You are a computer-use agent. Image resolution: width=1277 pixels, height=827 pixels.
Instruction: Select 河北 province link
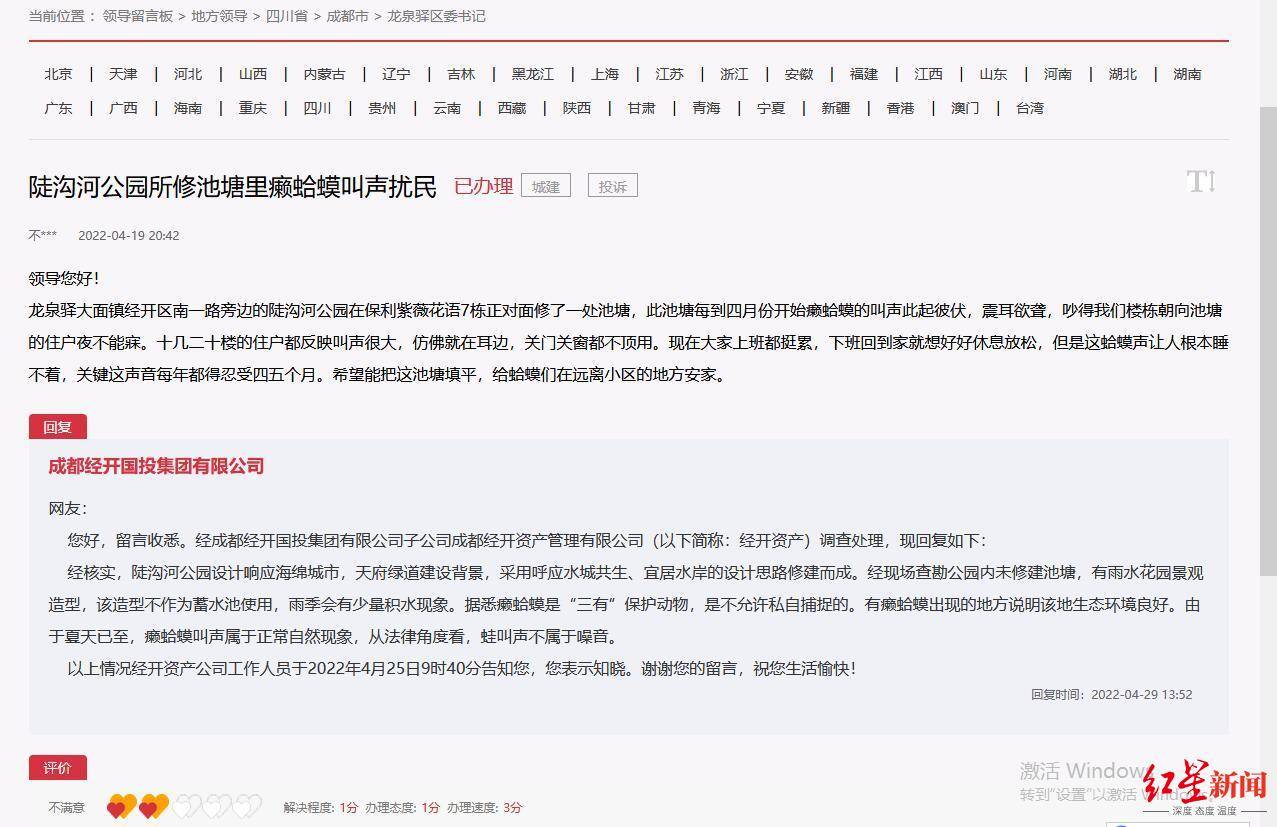[x=188, y=74]
